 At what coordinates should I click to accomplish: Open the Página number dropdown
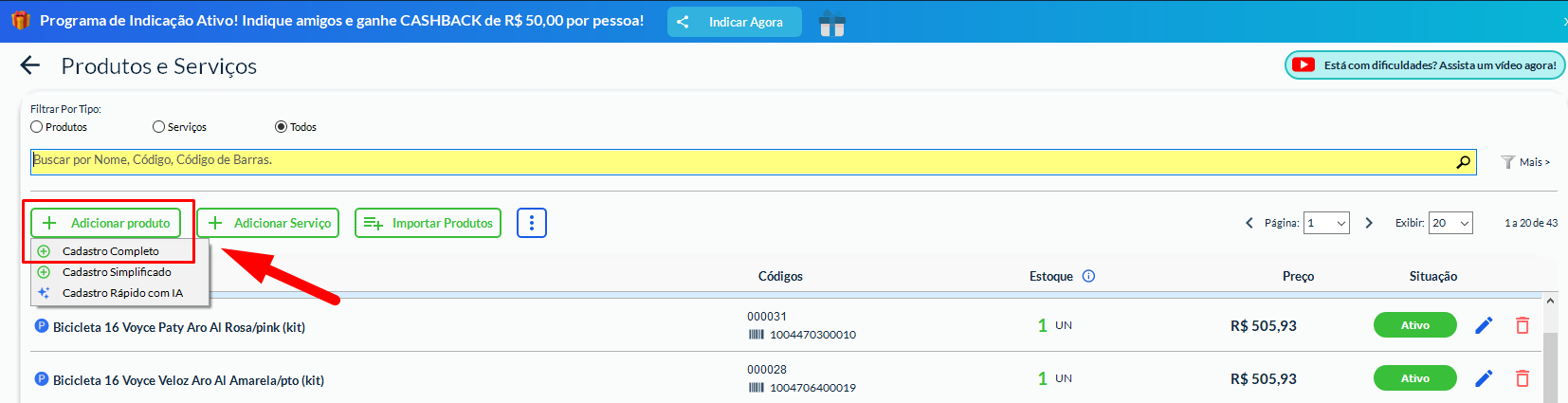click(x=1326, y=223)
